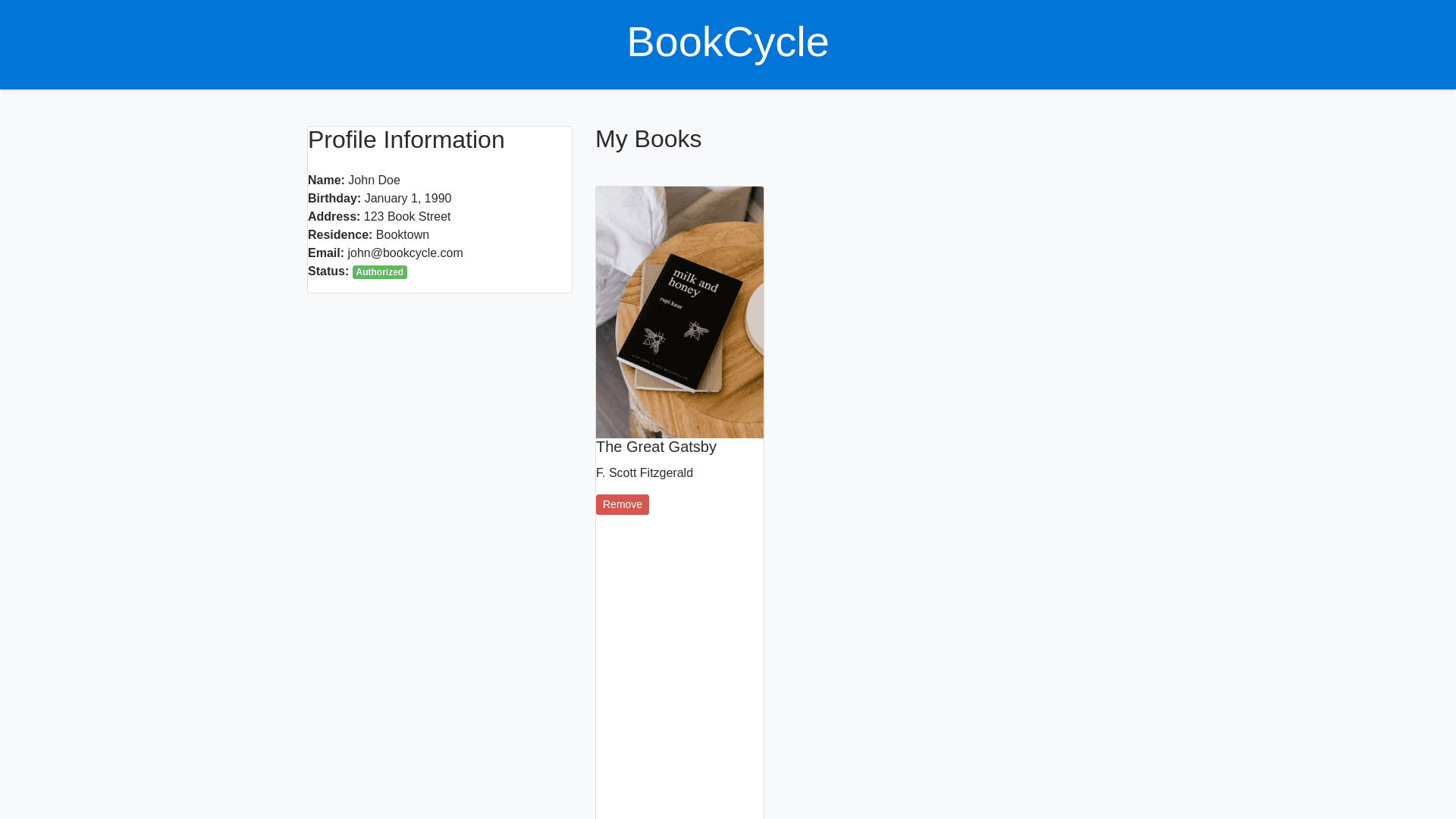Click the Status label in profile
This screenshot has height=819, width=1456.
(328, 271)
